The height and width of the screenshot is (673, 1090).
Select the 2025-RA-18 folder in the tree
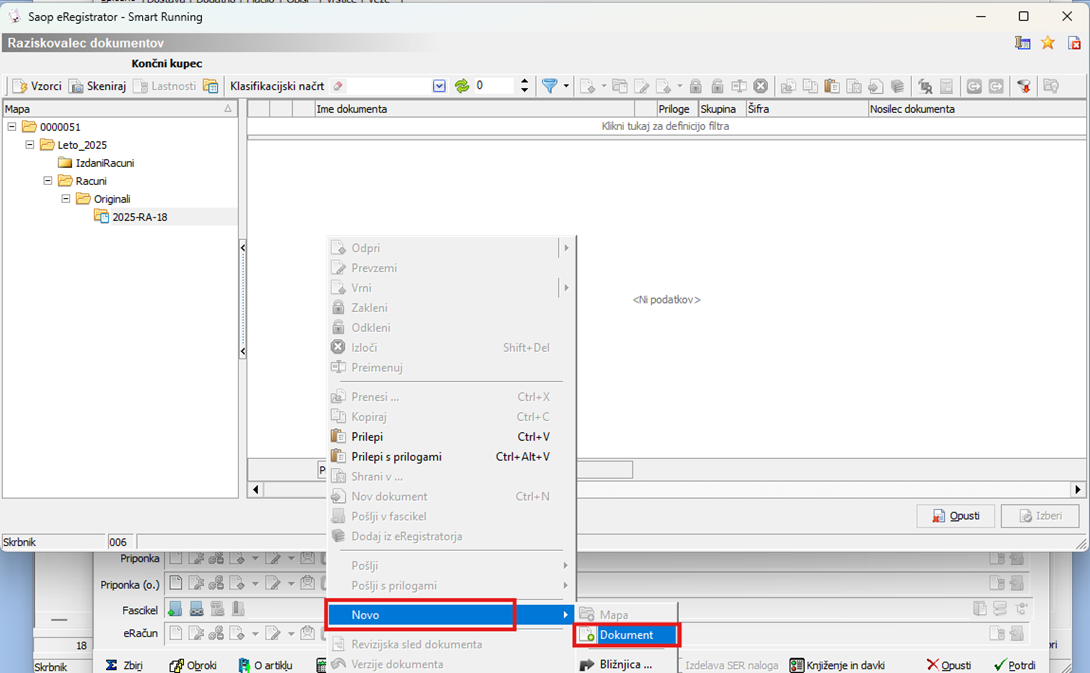coord(140,217)
